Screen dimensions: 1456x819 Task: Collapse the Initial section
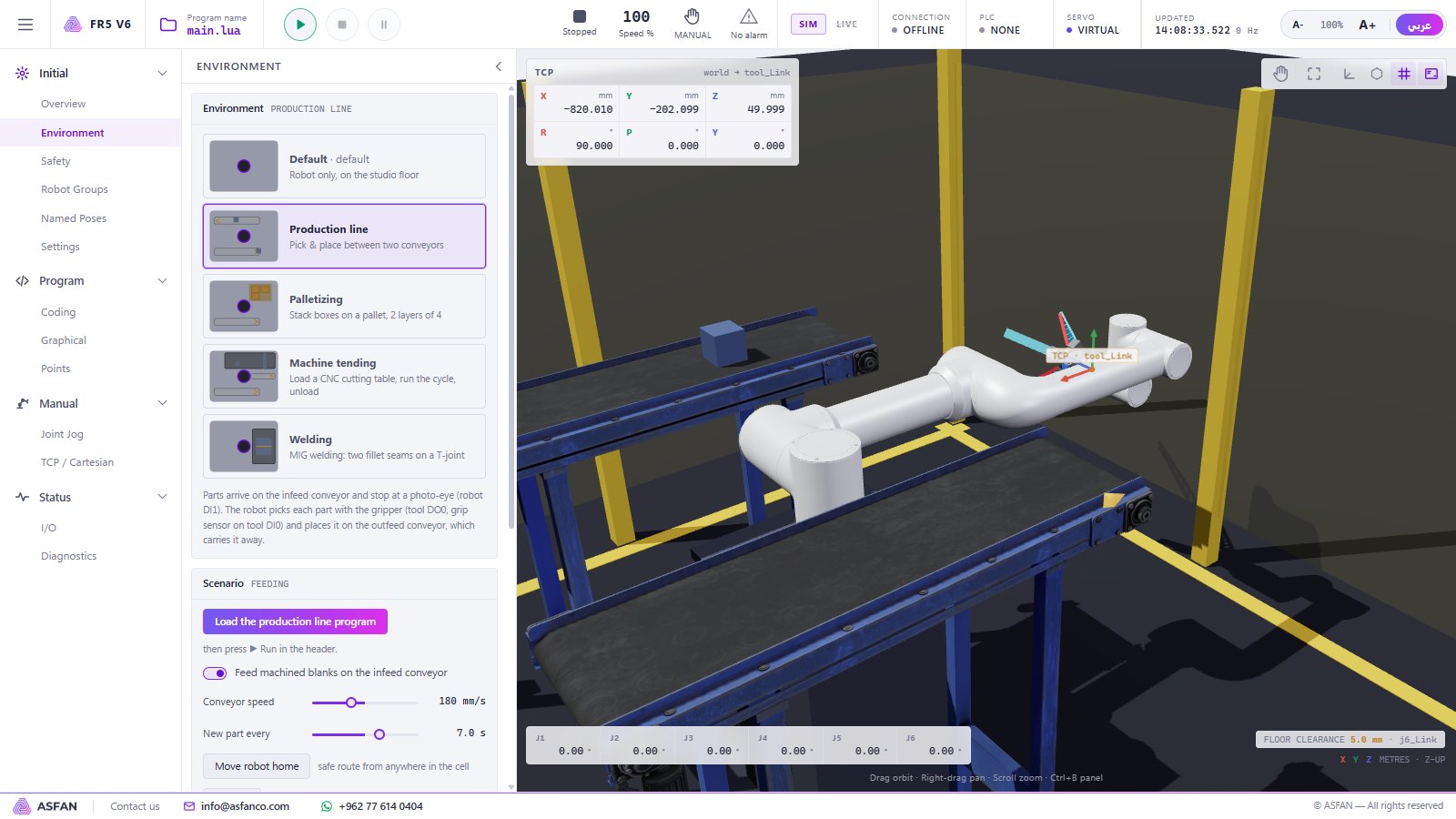[x=162, y=74]
